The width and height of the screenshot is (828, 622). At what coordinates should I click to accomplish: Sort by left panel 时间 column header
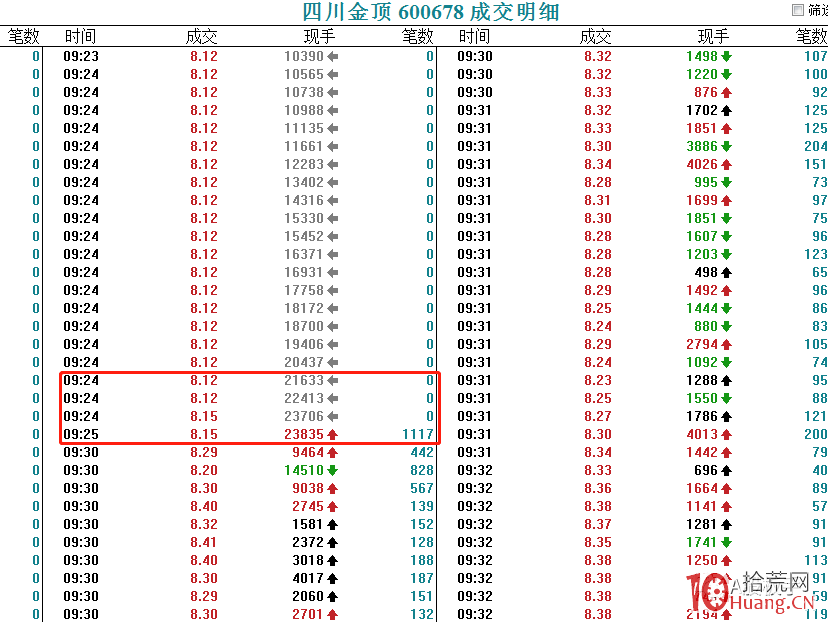(x=81, y=36)
